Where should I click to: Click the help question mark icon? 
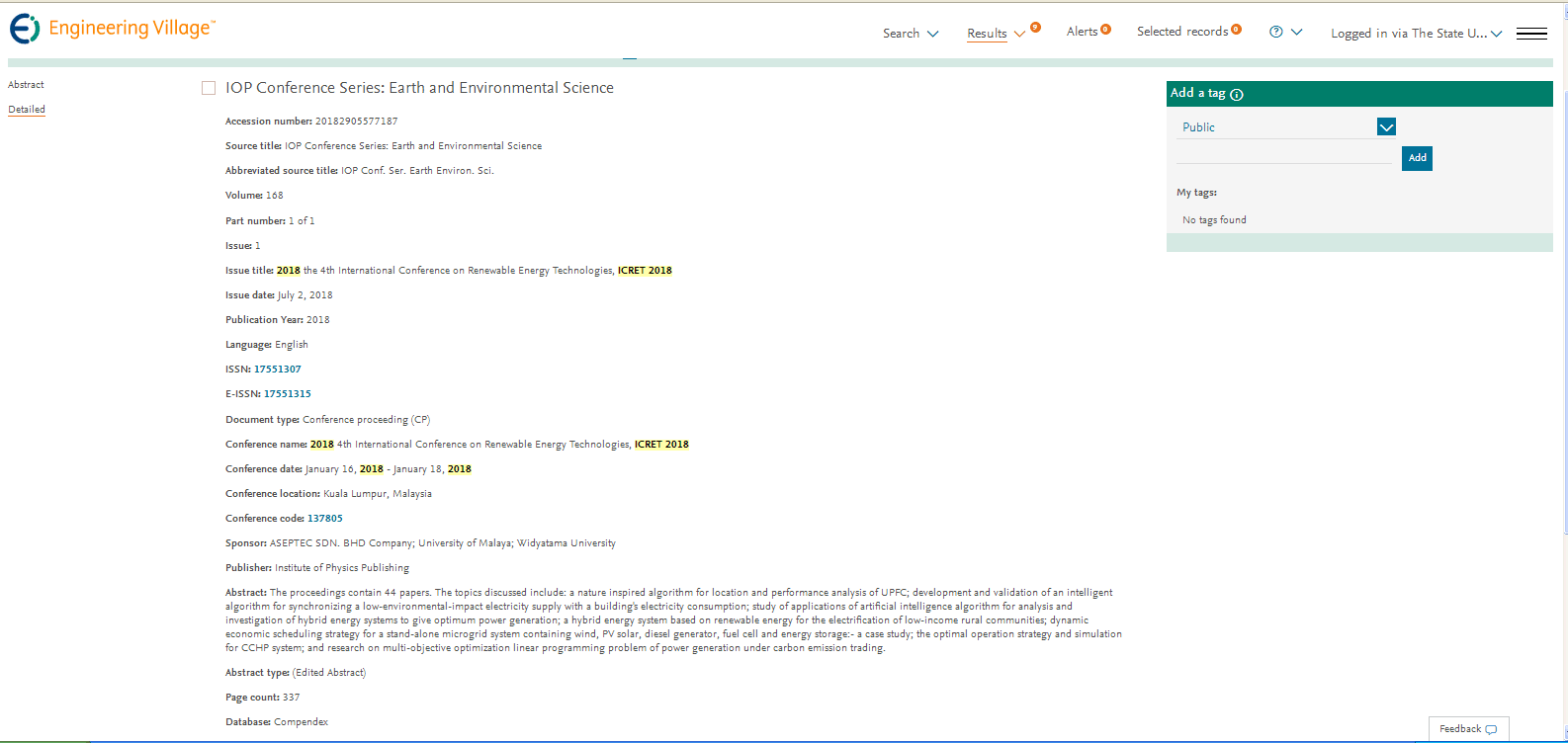click(x=1276, y=32)
